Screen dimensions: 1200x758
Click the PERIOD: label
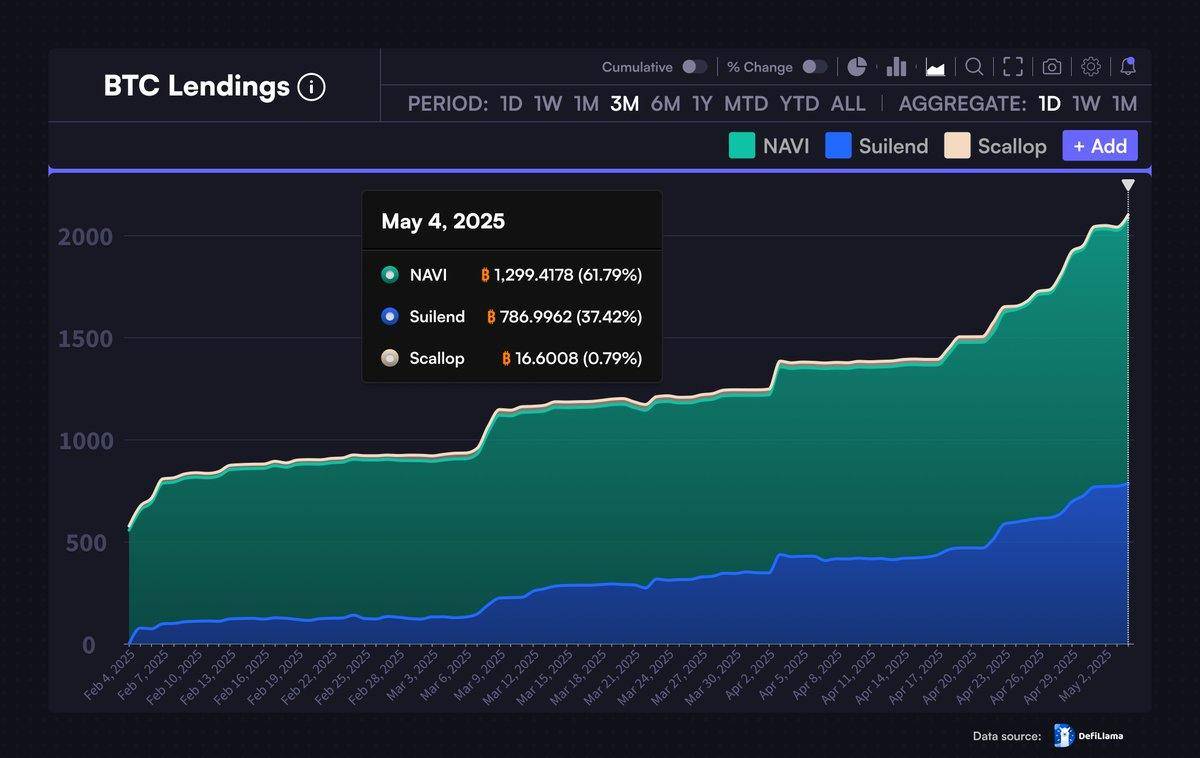click(x=448, y=104)
